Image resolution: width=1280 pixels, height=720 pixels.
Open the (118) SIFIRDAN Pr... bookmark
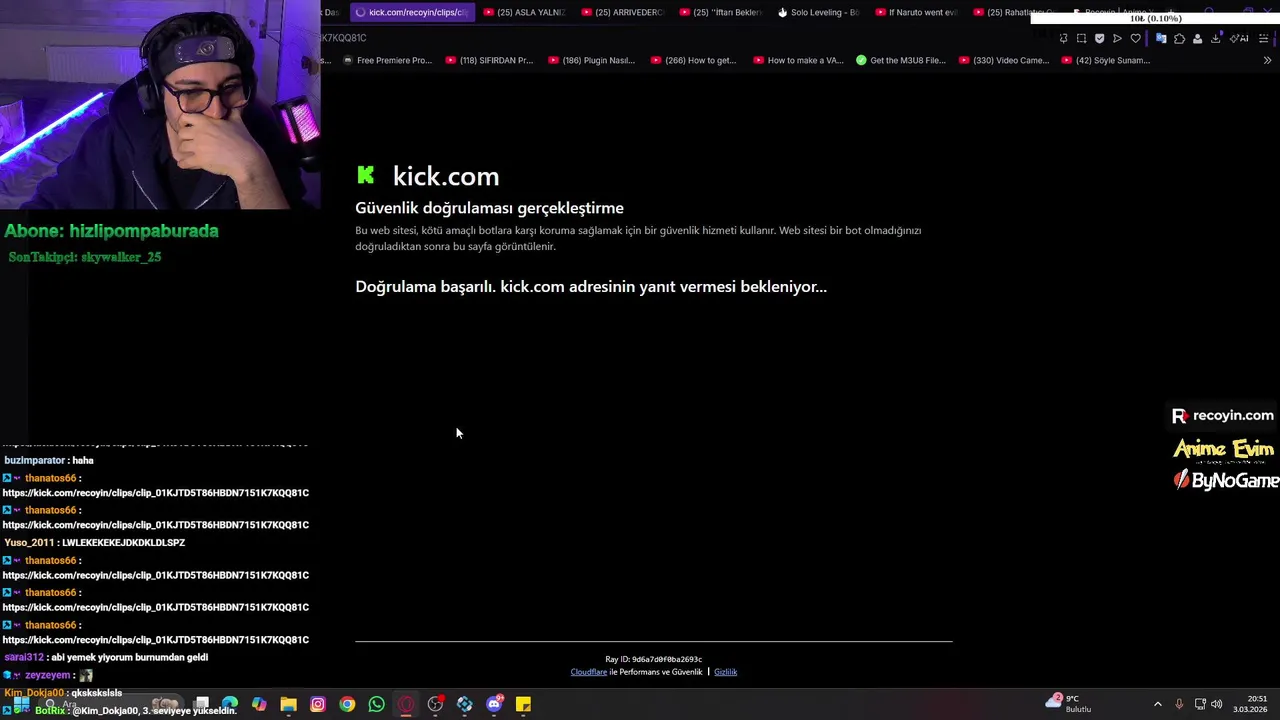coord(490,60)
